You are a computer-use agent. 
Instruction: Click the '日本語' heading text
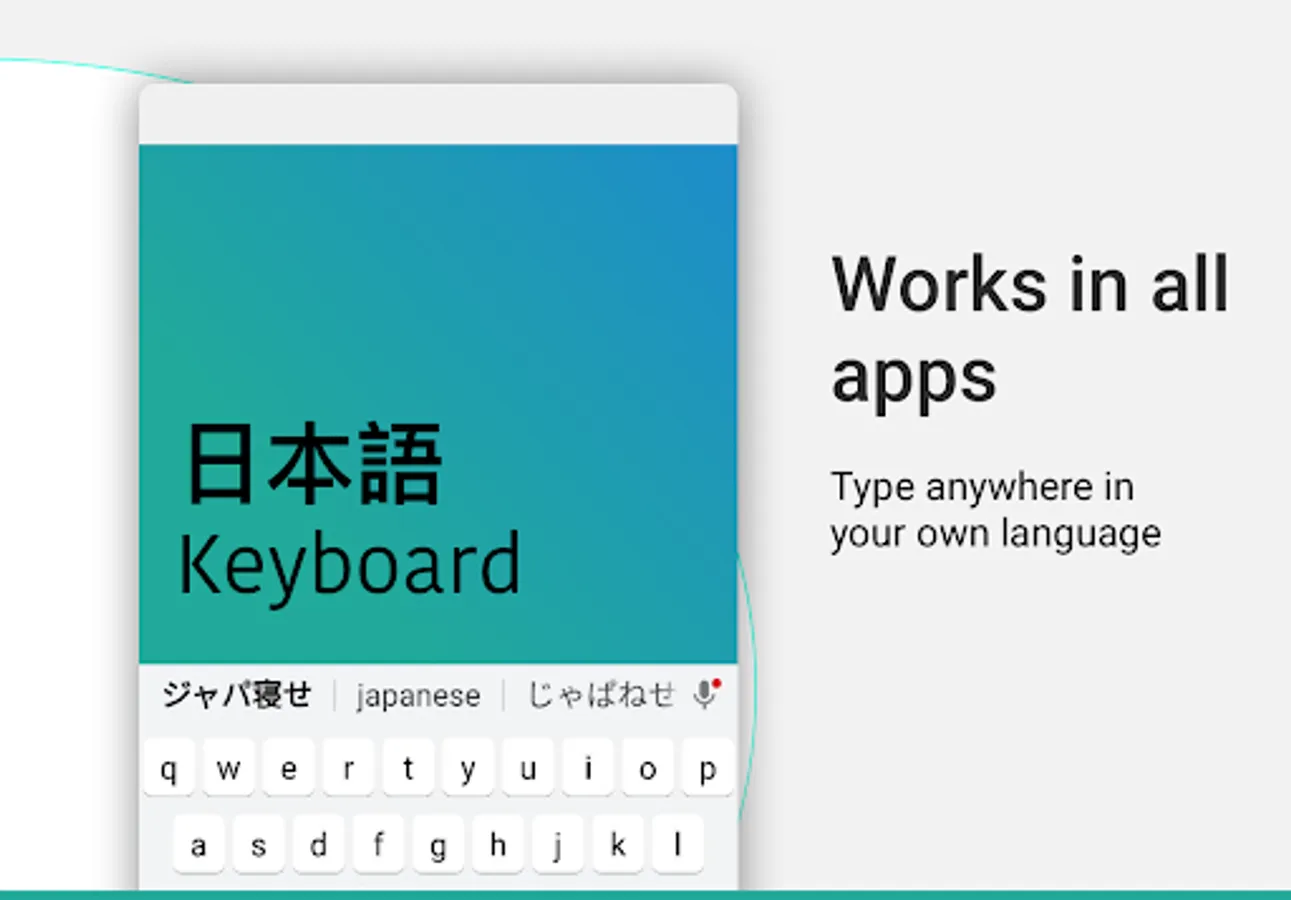tap(314, 466)
